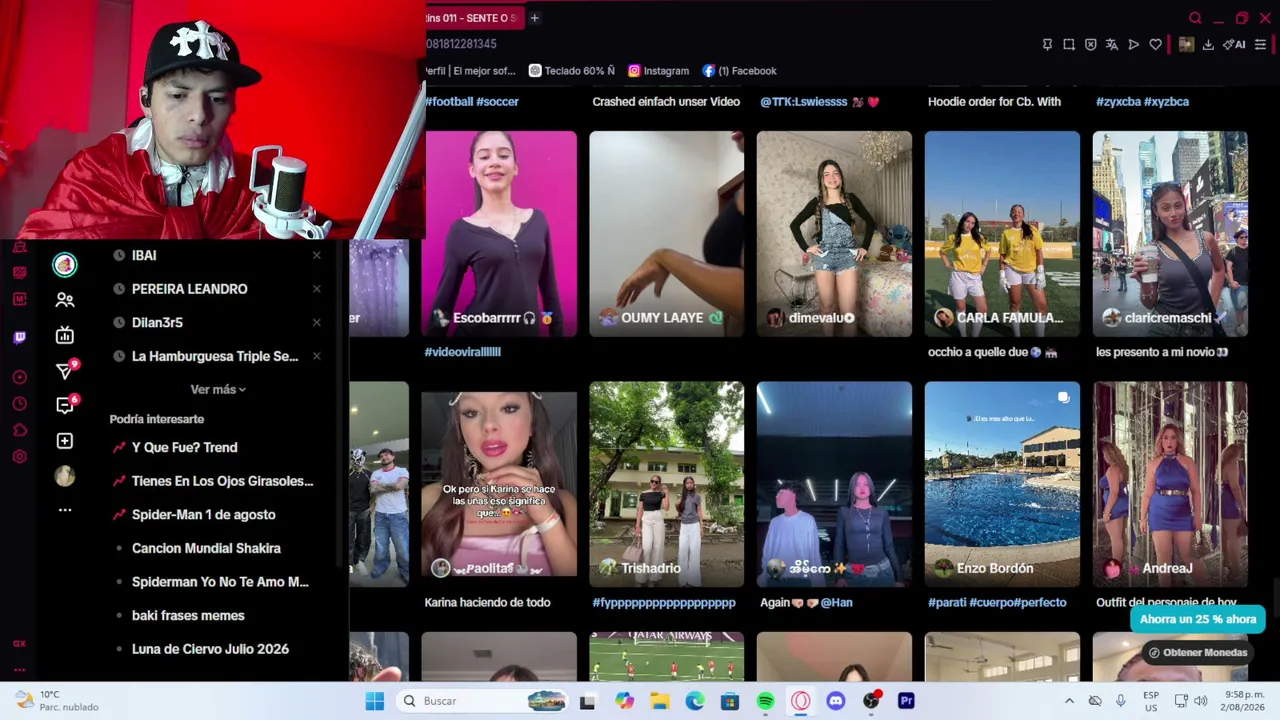Open Spotify from the taskbar
Image resolution: width=1280 pixels, height=720 pixels.
[x=765, y=701]
